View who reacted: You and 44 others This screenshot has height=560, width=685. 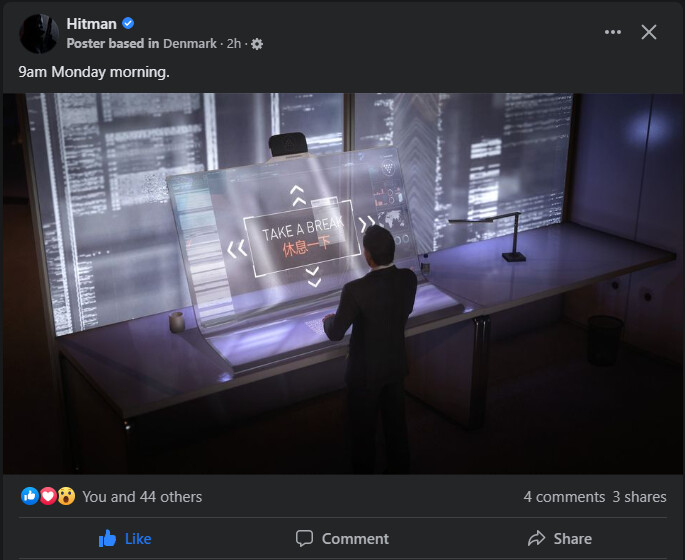click(142, 497)
